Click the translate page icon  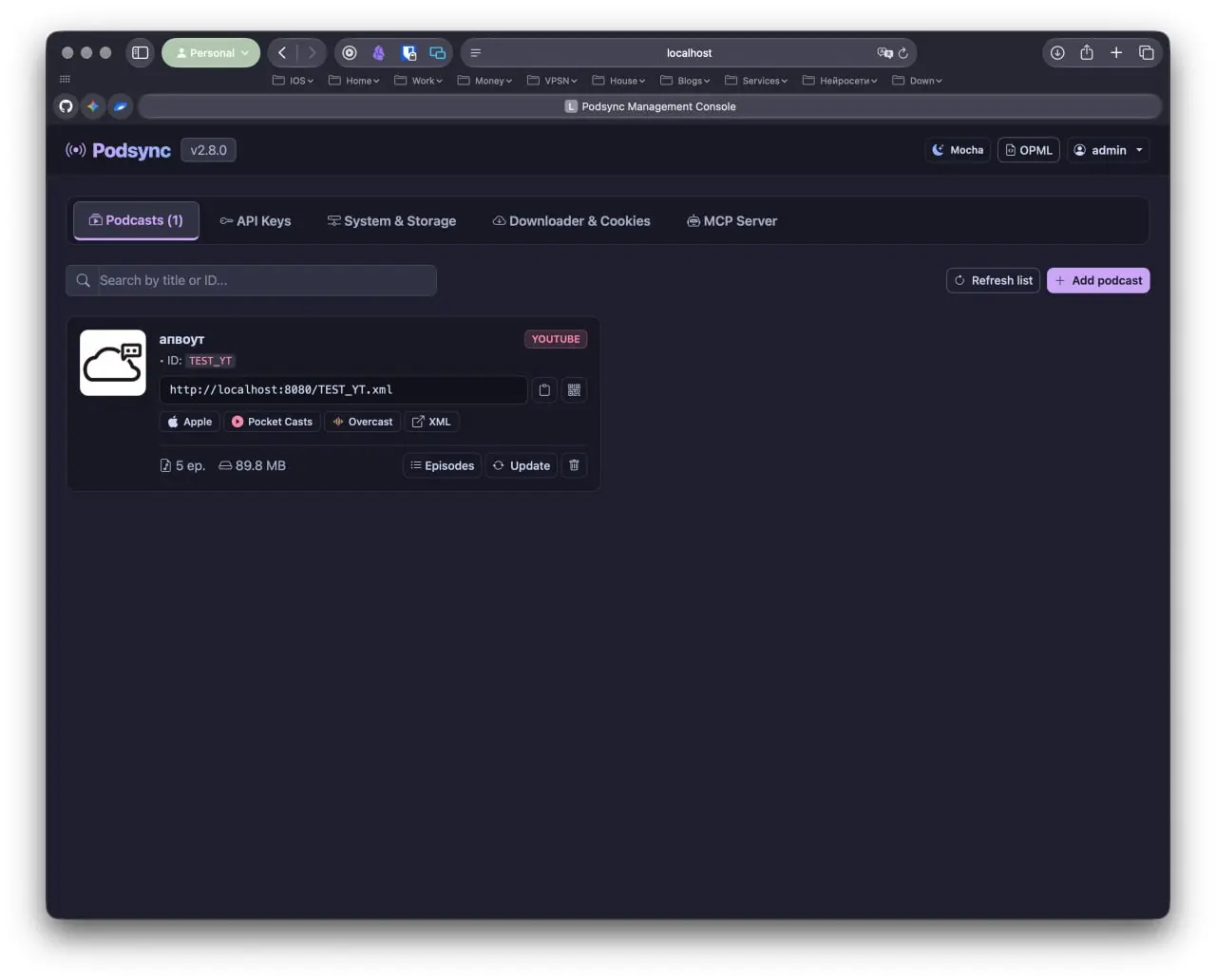click(x=884, y=53)
